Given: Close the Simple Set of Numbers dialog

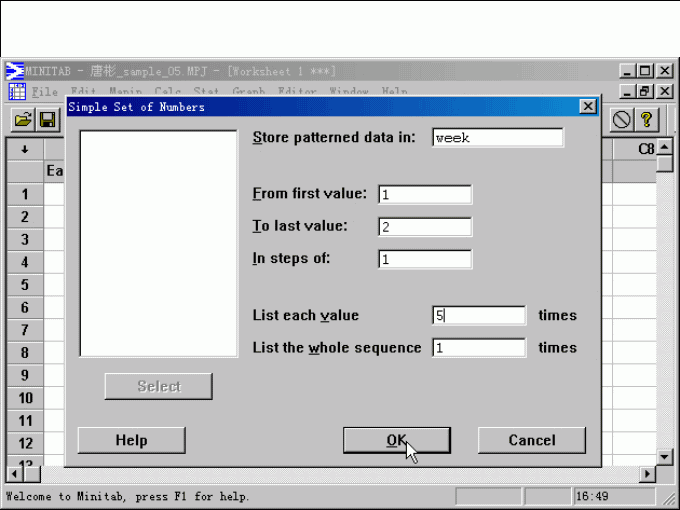Looking at the screenshot, I should point(587,107).
